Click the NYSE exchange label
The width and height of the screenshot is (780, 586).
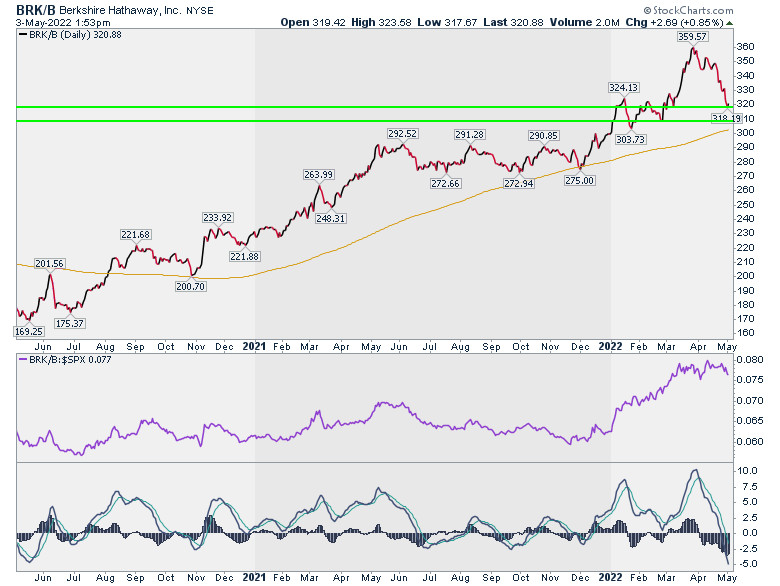pos(199,10)
